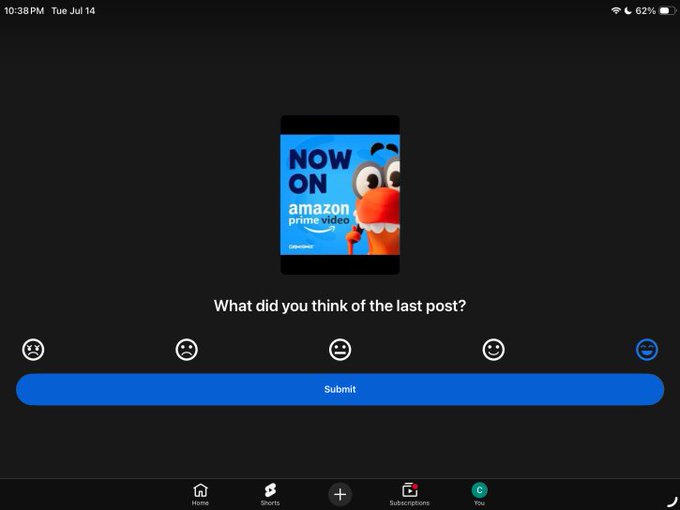Select the neutral face rating
This screenshot has height=510, width=680.
(340, 350)
